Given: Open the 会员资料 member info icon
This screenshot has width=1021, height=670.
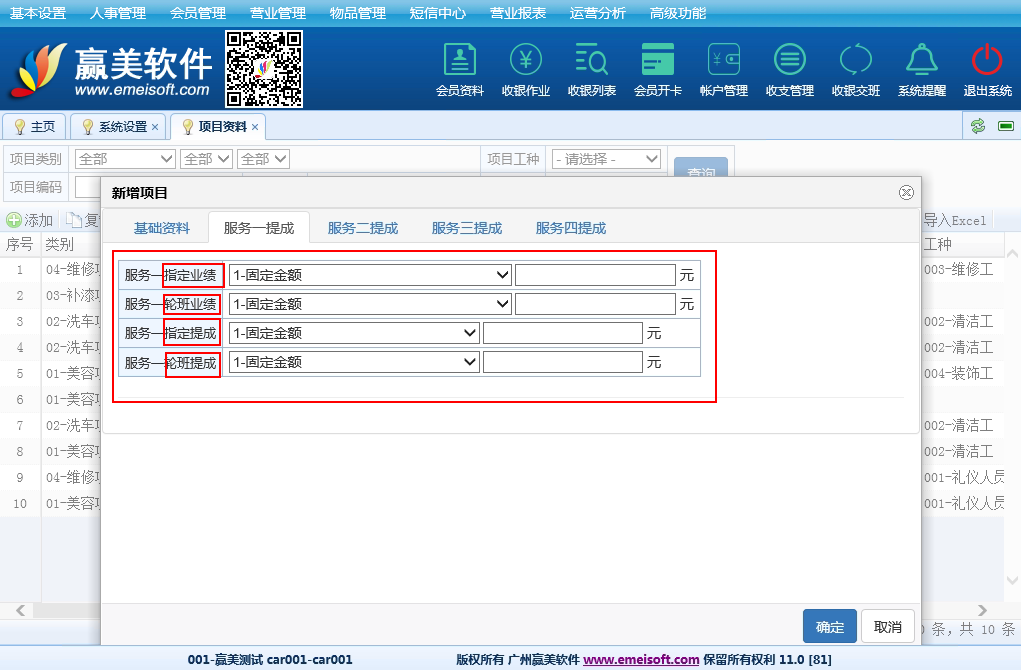Looking at the screenshot, I should 459,68.
